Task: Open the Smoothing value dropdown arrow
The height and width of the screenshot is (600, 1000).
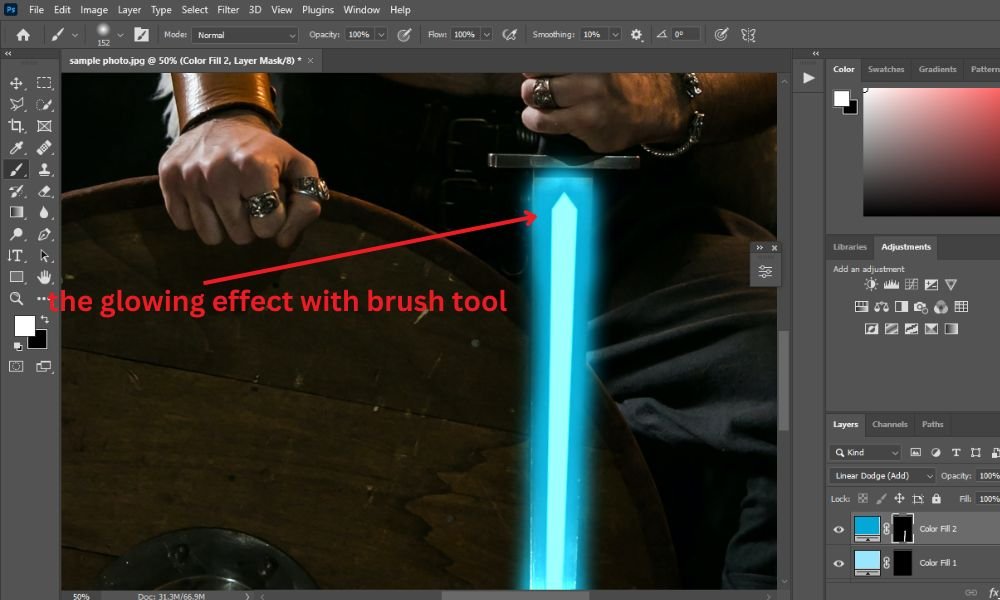Action: 615,35
